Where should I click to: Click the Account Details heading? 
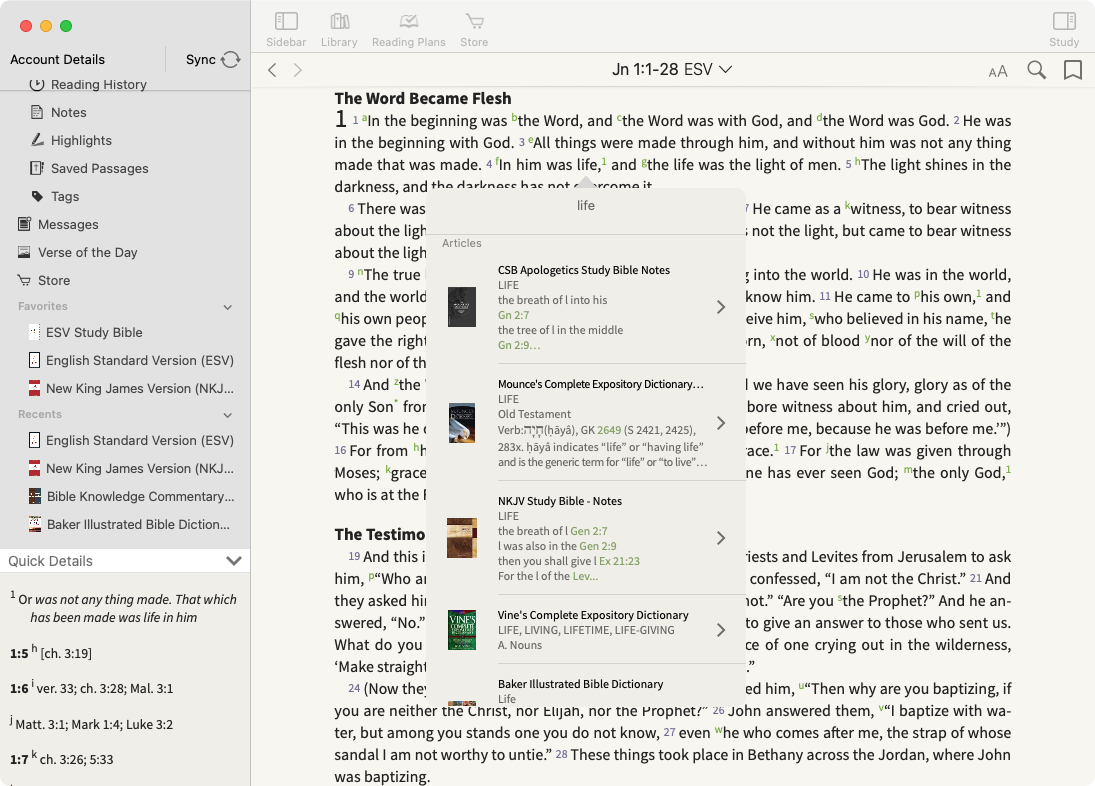(x=57, y=59)
